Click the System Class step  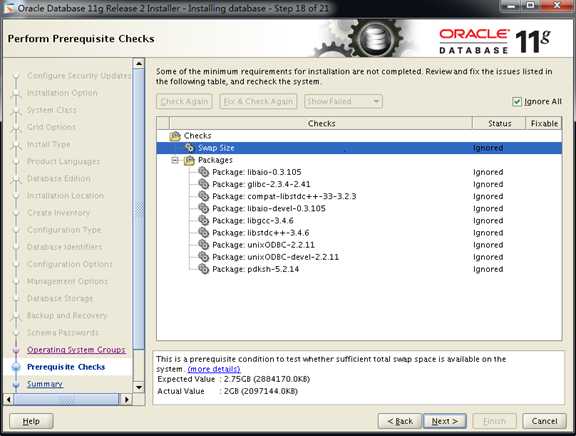tap(51, 110)
